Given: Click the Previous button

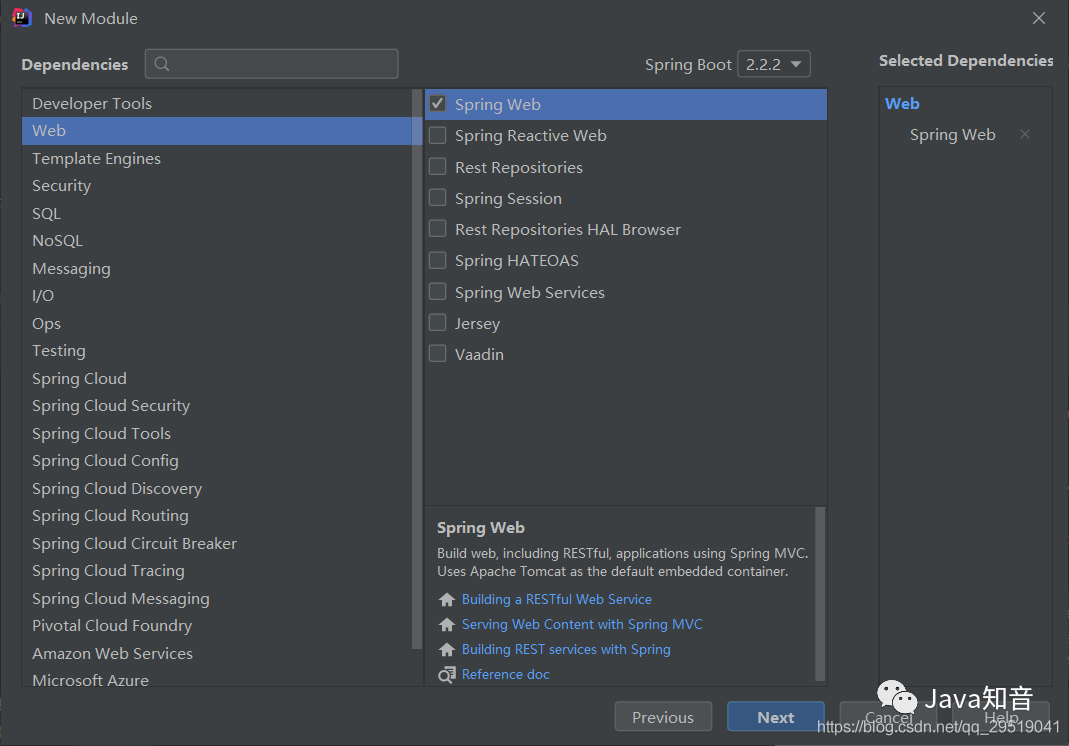Looking at the screenshot, I should 663,717.
